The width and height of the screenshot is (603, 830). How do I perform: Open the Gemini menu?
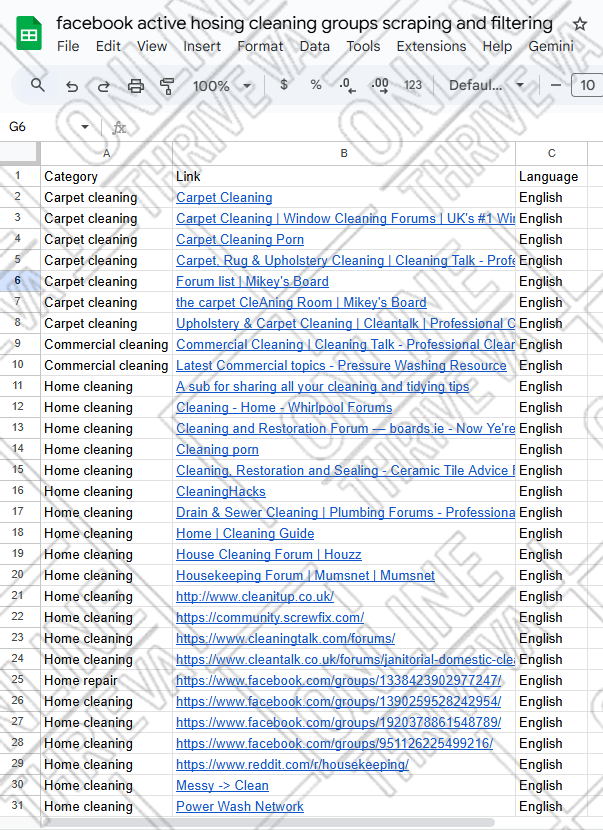551,47
